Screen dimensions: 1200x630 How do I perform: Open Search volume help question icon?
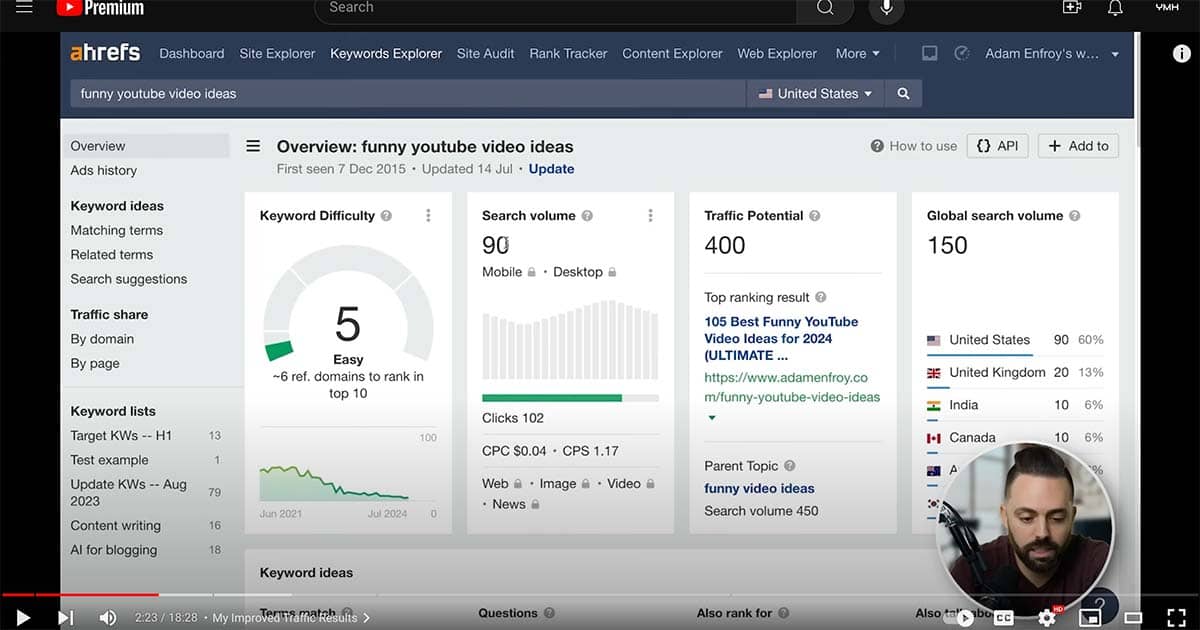coord(587,216)
